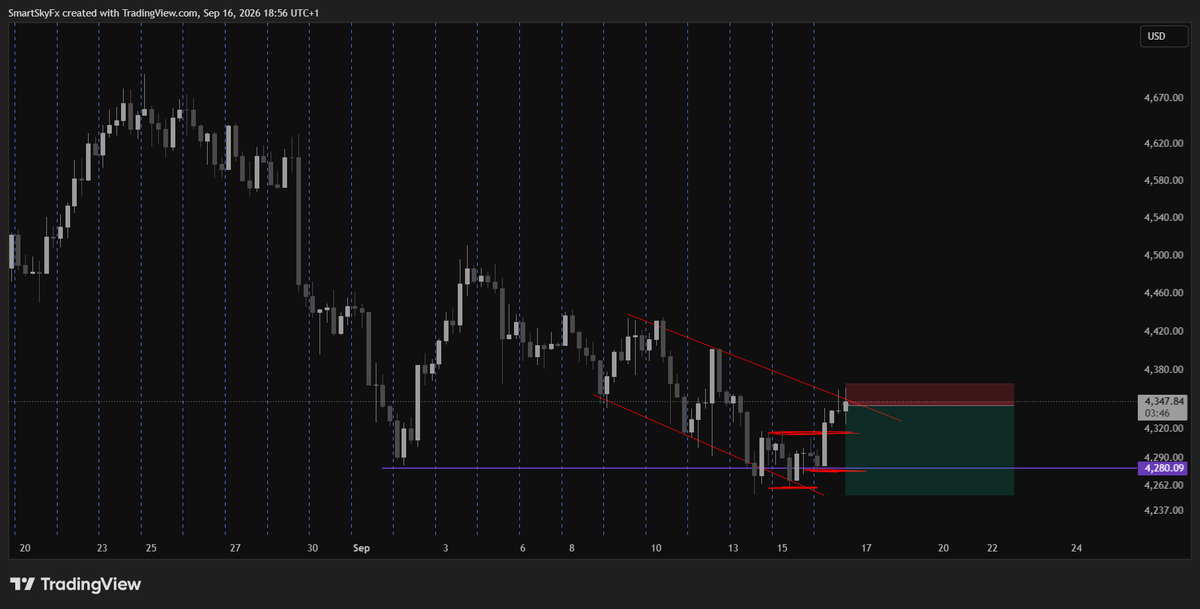Click the 23 date on time axis
Viewport: 1200px width, 609px height.
click(102, 548)
